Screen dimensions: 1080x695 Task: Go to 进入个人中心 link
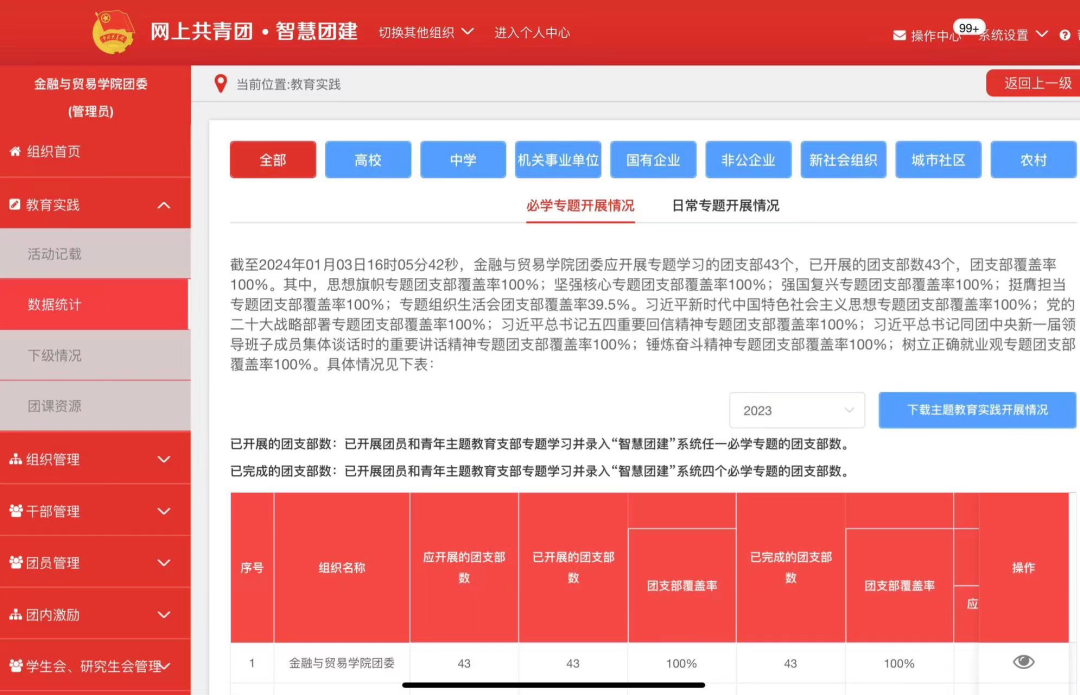tap(532, 32)
